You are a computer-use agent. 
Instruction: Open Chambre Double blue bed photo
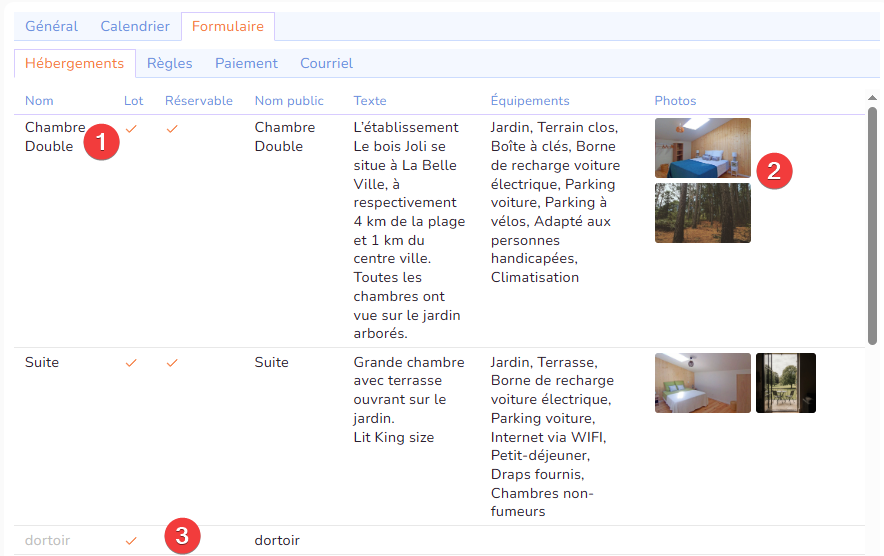702,148
